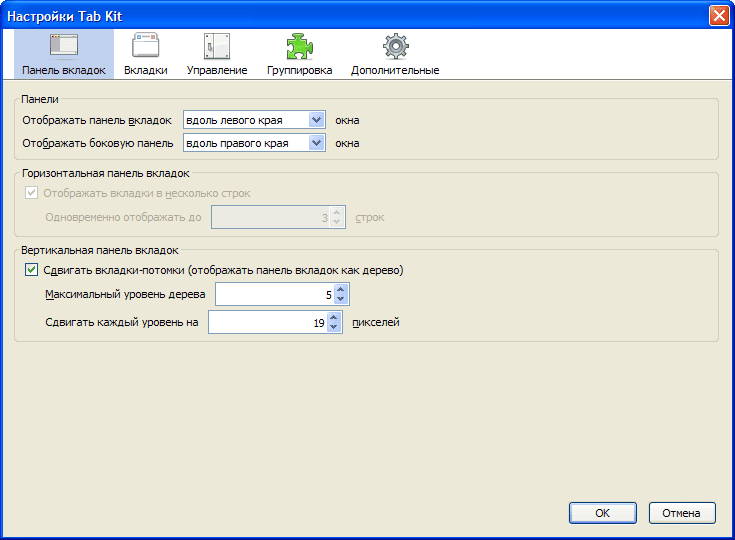Confirm settings with the OK button
Screen dimensions: 735x540
click(x=603, y=513)
